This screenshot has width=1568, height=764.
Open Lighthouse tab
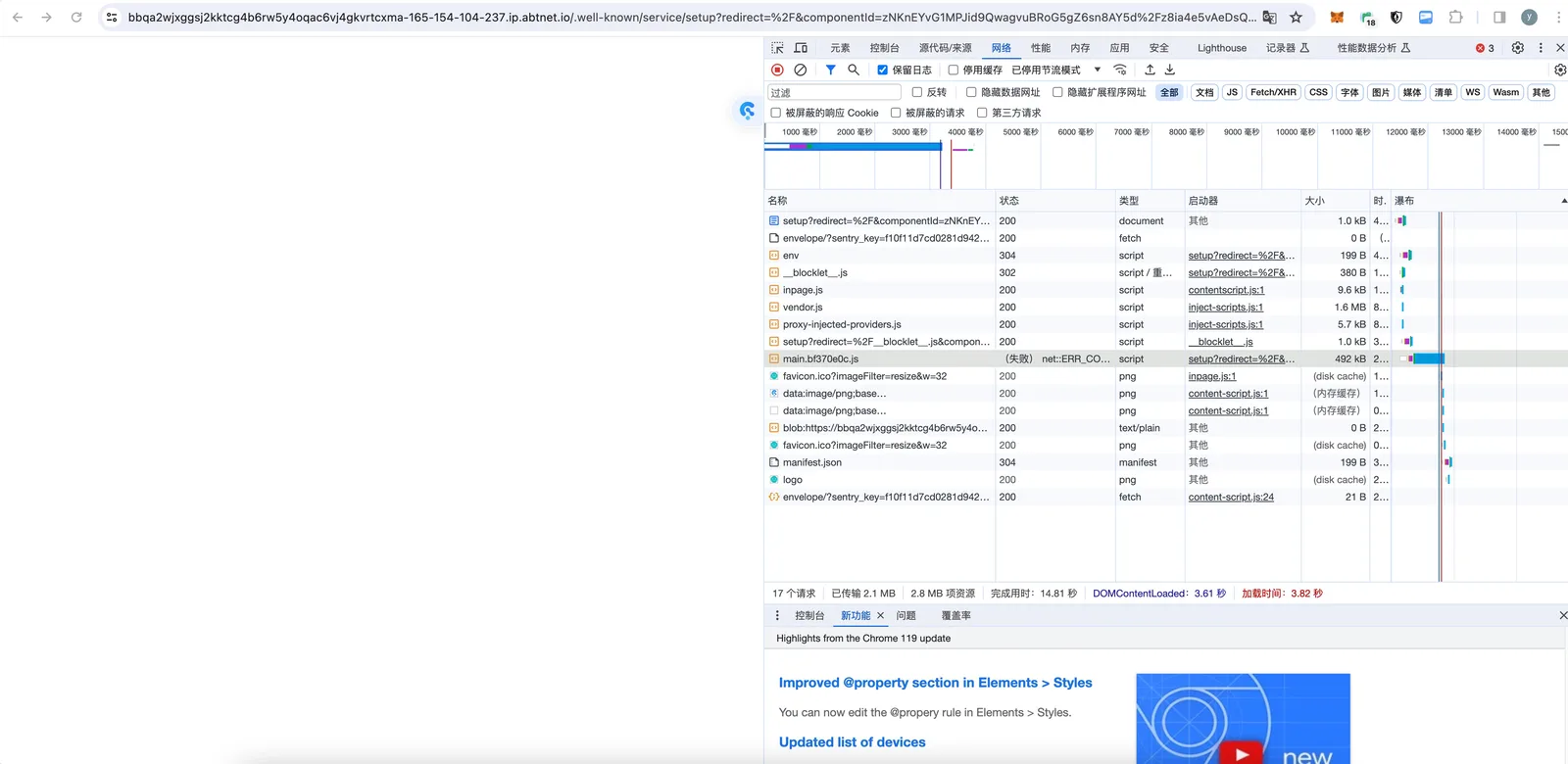click(x=1222, y=48)
